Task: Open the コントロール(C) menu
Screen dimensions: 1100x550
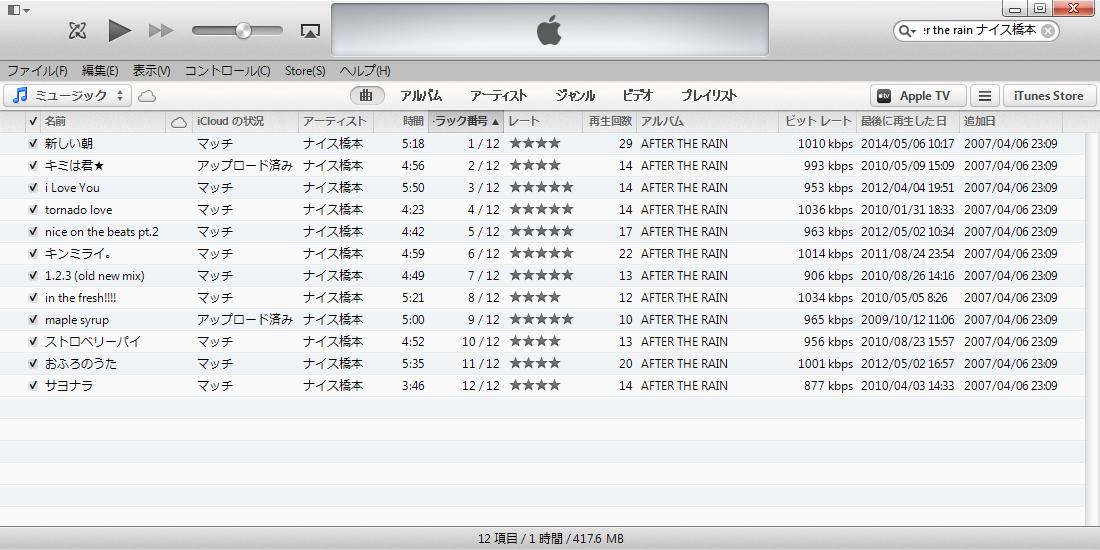Action: pyautogui.click(x=227, y=71)
